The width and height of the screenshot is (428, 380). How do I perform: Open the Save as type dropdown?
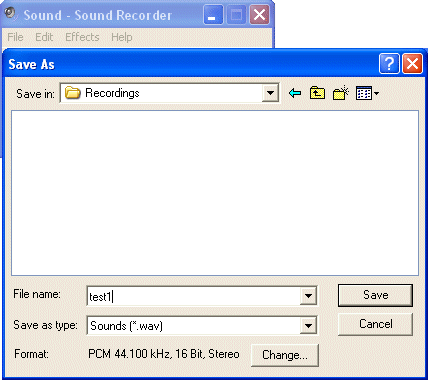tap(308, 326)
